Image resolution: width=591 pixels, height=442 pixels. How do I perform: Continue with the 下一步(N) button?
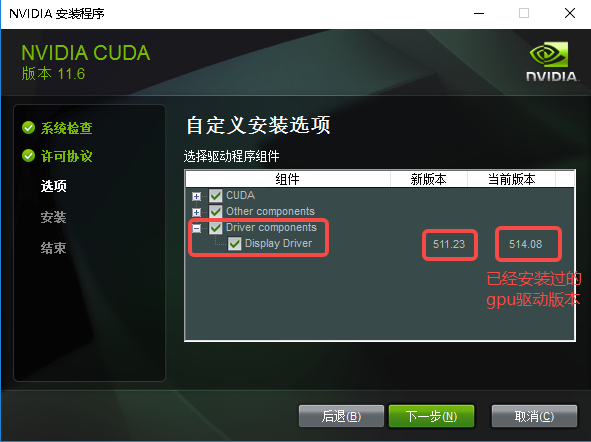(x=431, y=416)
